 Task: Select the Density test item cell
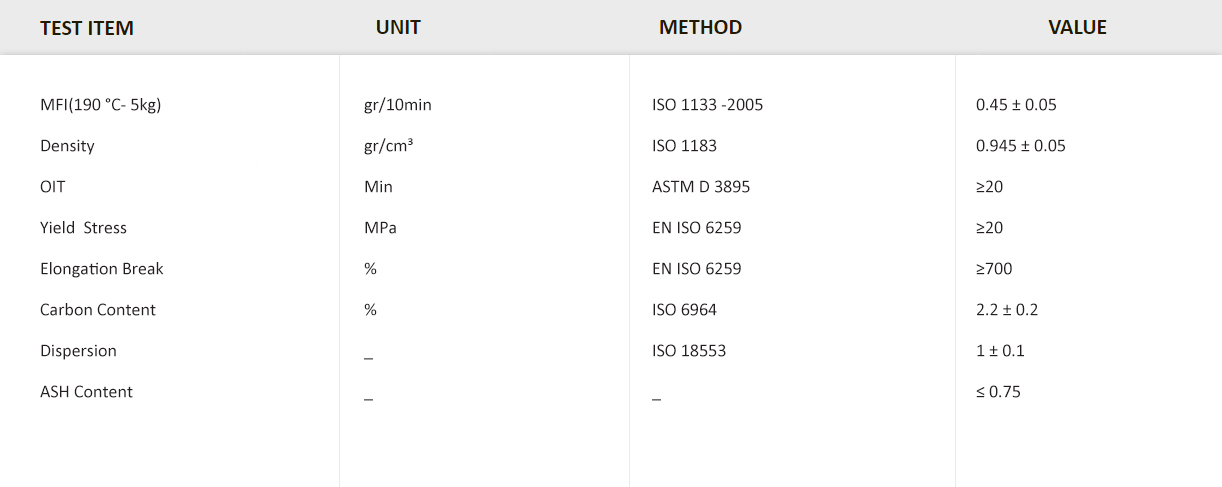pyautogui.click(x=67, y=146)
